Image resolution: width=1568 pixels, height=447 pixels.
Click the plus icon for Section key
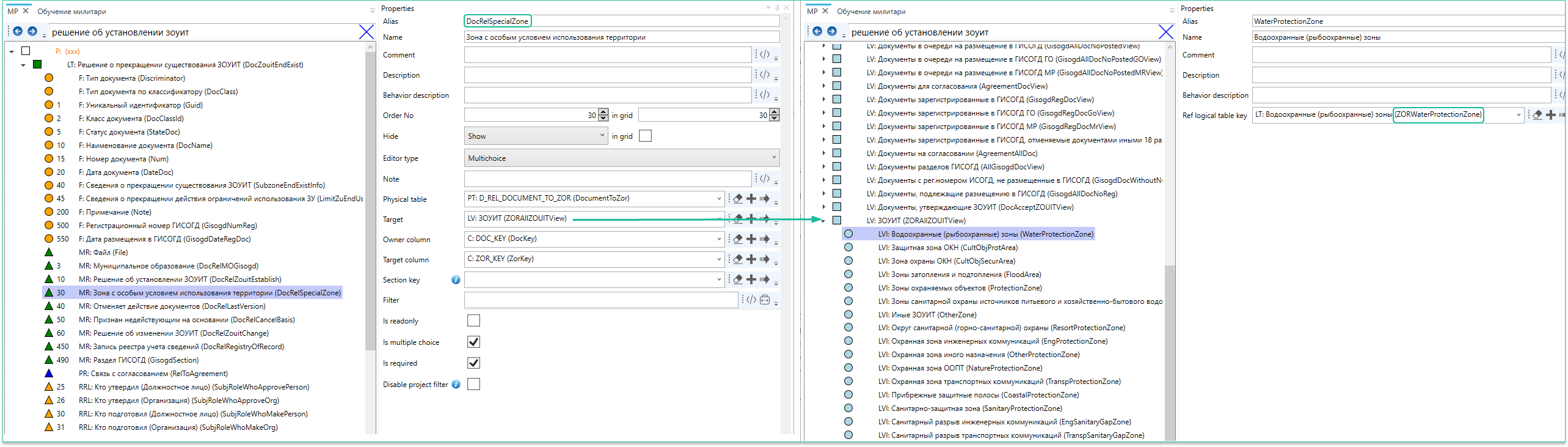point(751,279)
